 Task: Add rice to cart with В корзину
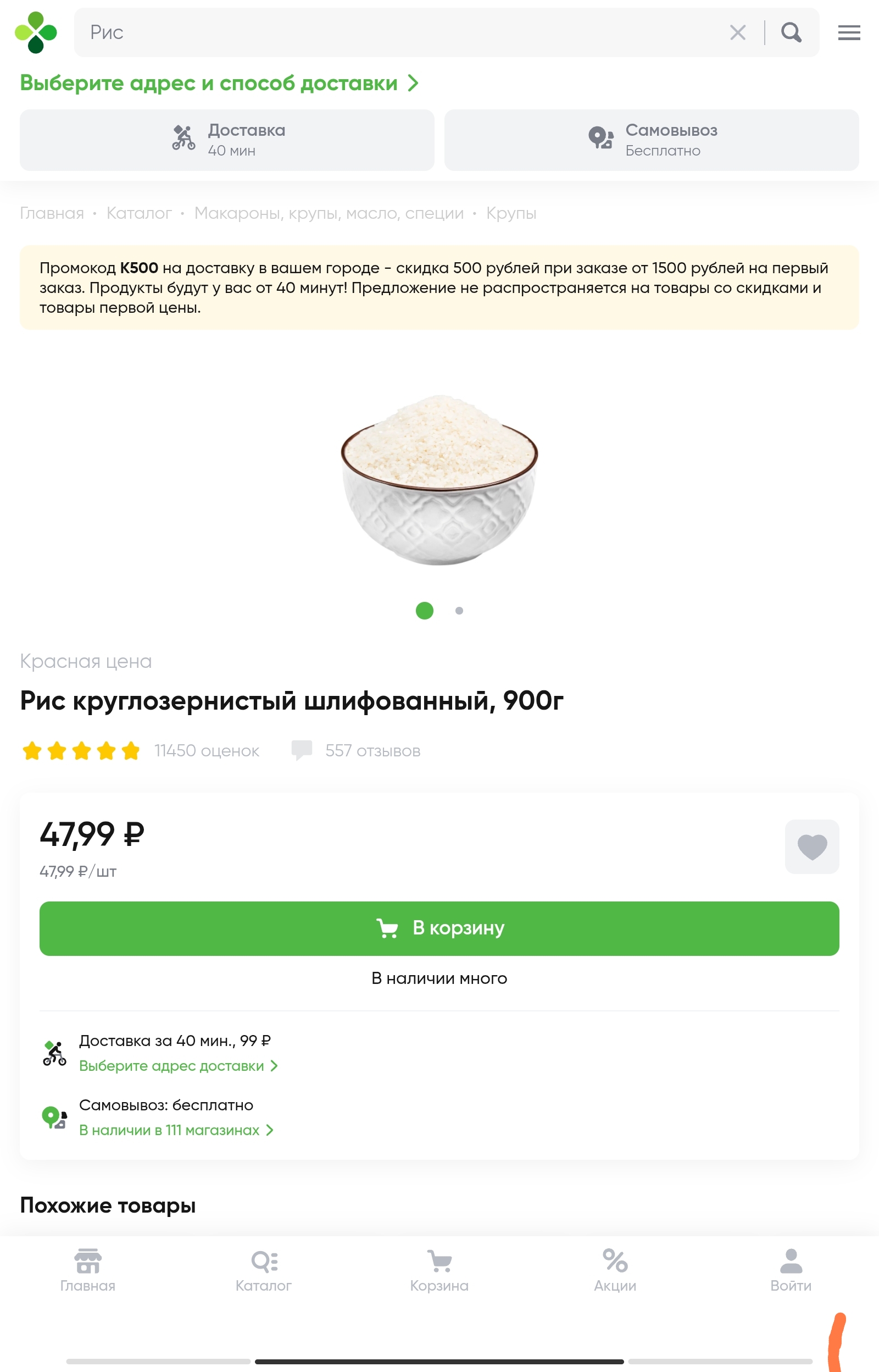point(439,928)
